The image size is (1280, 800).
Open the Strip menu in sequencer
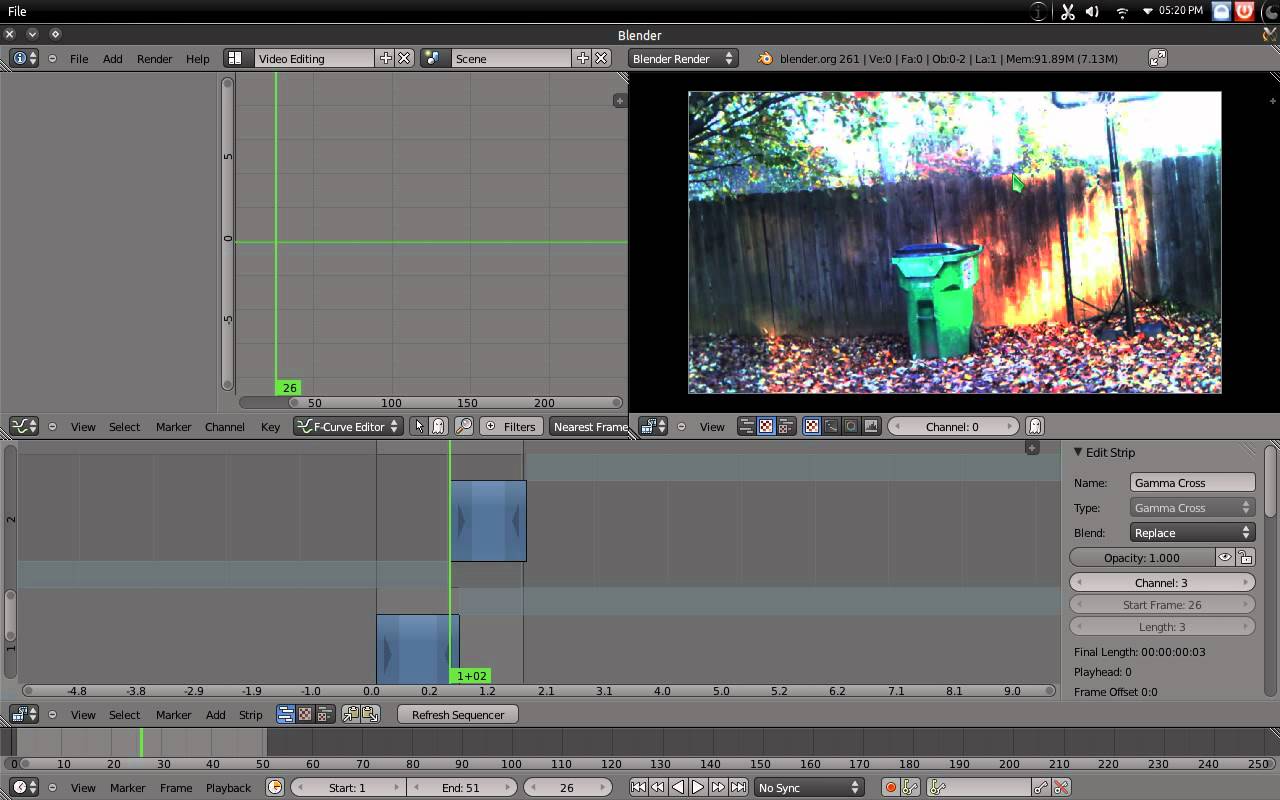(250, 714)
